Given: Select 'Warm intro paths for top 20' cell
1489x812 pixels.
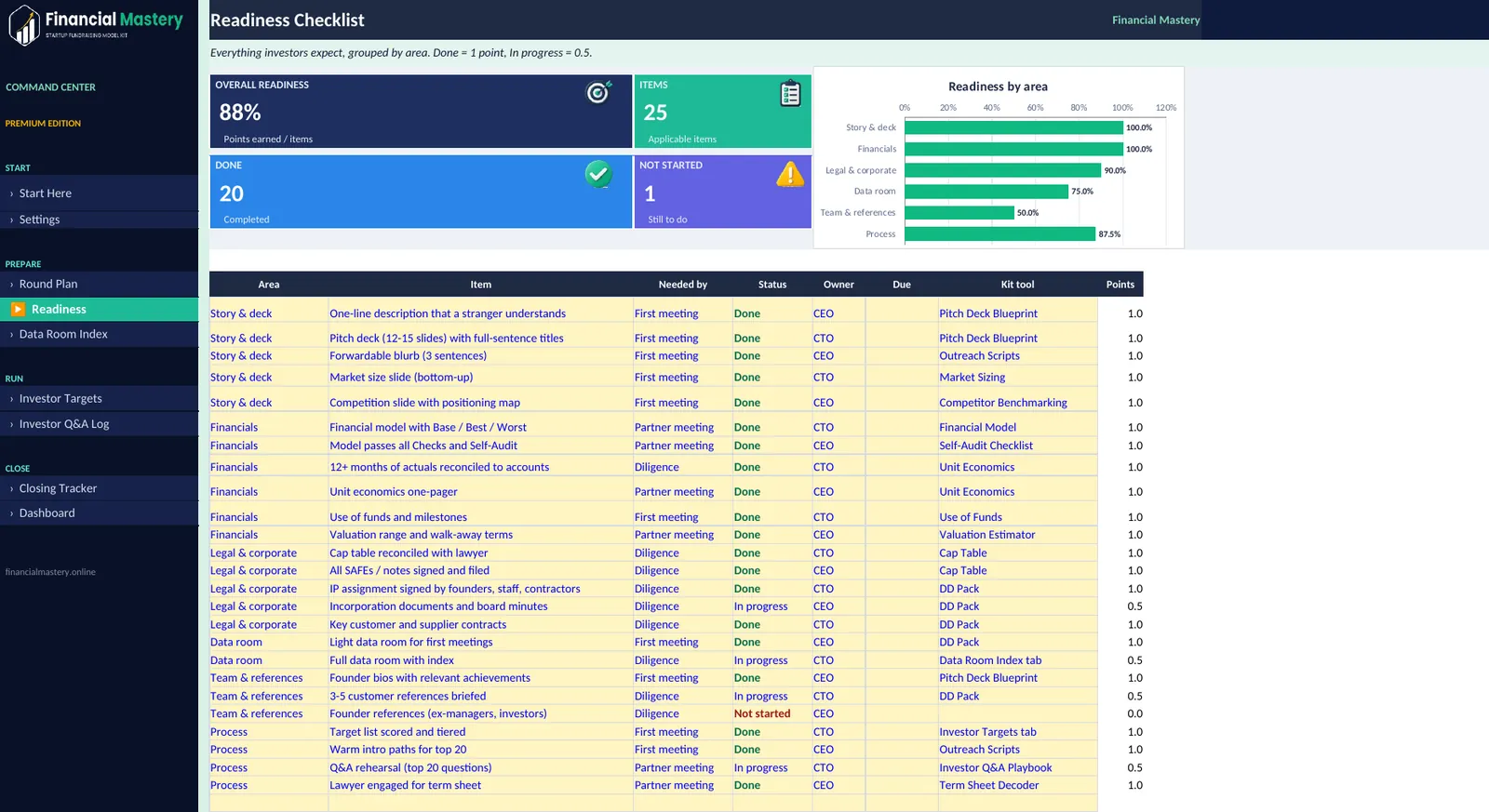Looking at the screenshot, I should (x=480, y=750).
